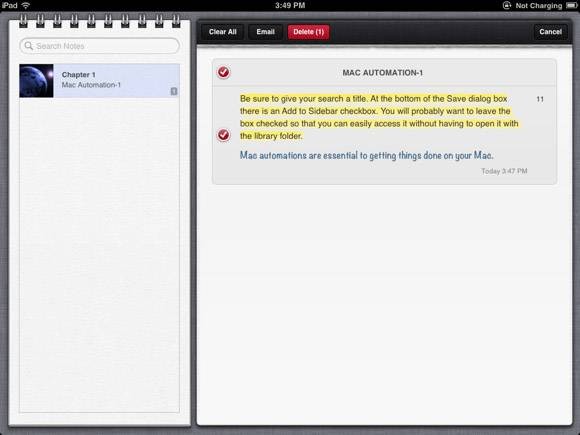580x435 pixels.
Task: Focus the Search Notes field
Action: pyautogui.click(x=100, y=46)
